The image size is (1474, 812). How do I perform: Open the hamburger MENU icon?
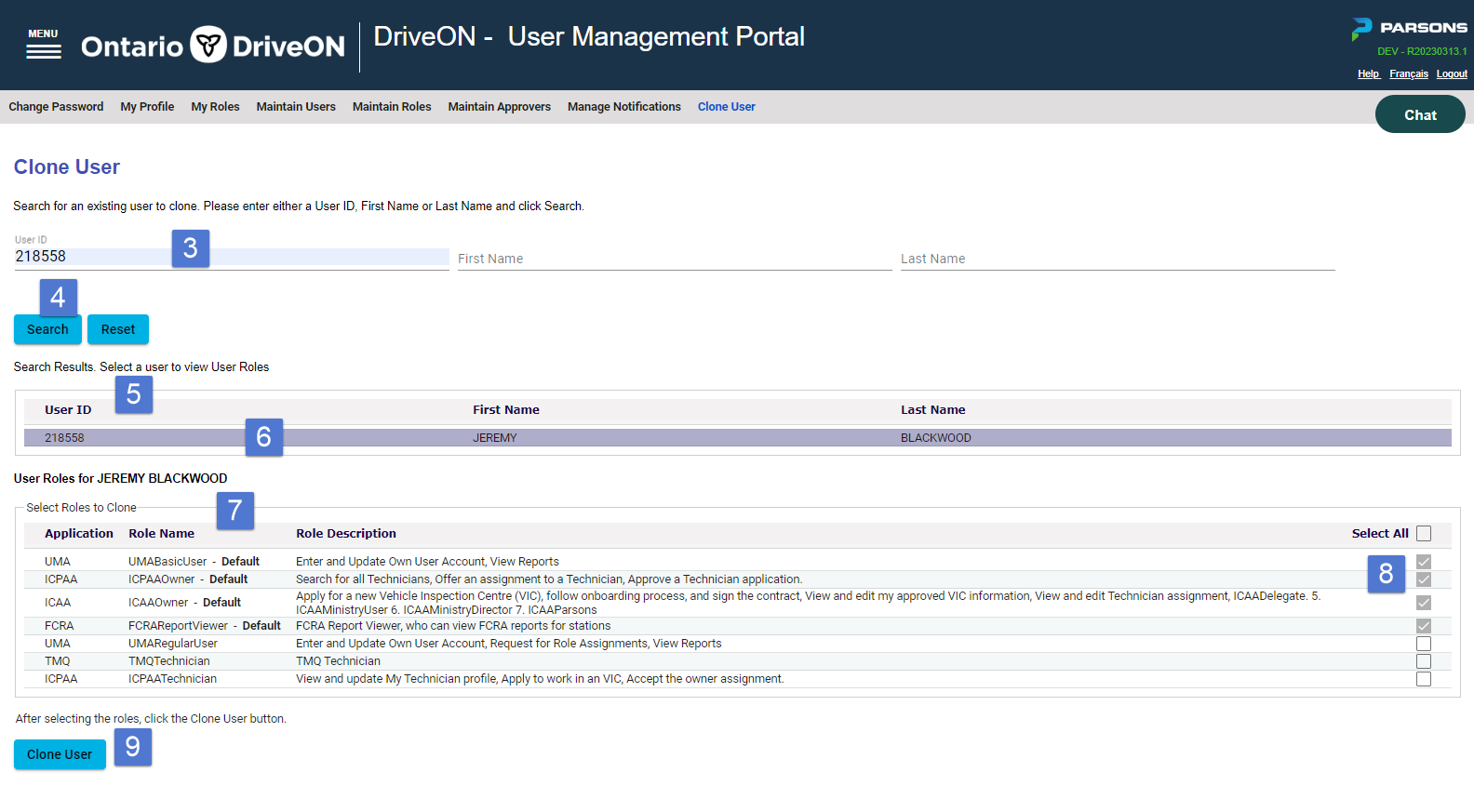43,45
